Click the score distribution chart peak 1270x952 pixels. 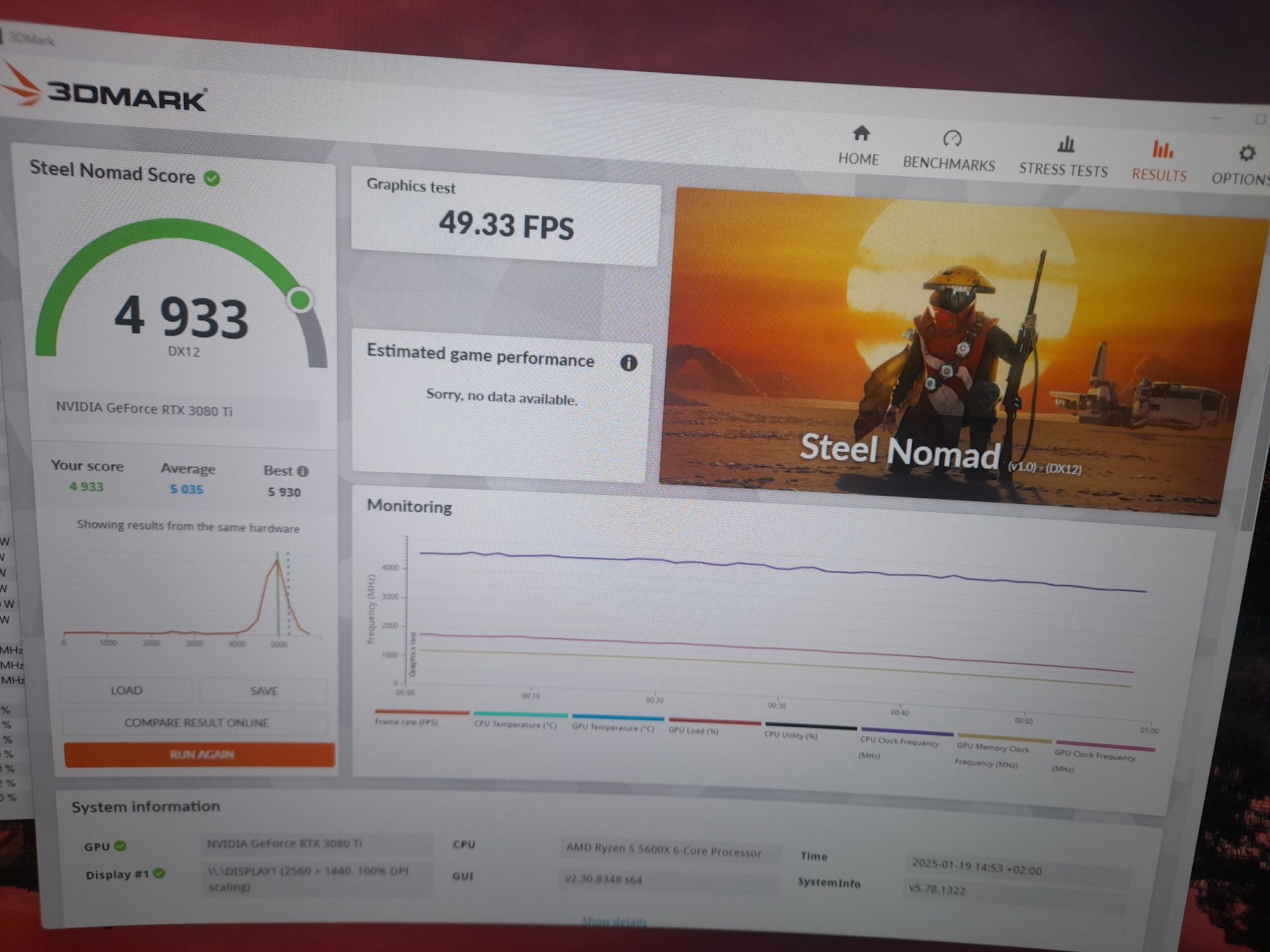[277, 561]
